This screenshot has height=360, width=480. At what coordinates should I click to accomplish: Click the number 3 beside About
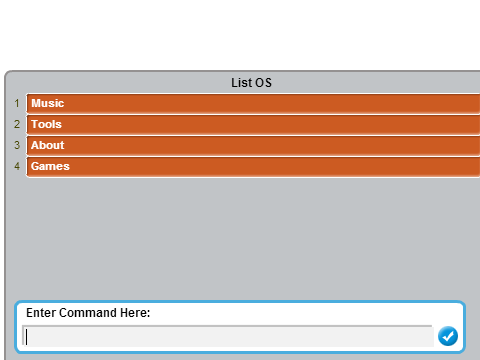pyautogui.click(x=17, y=145)
